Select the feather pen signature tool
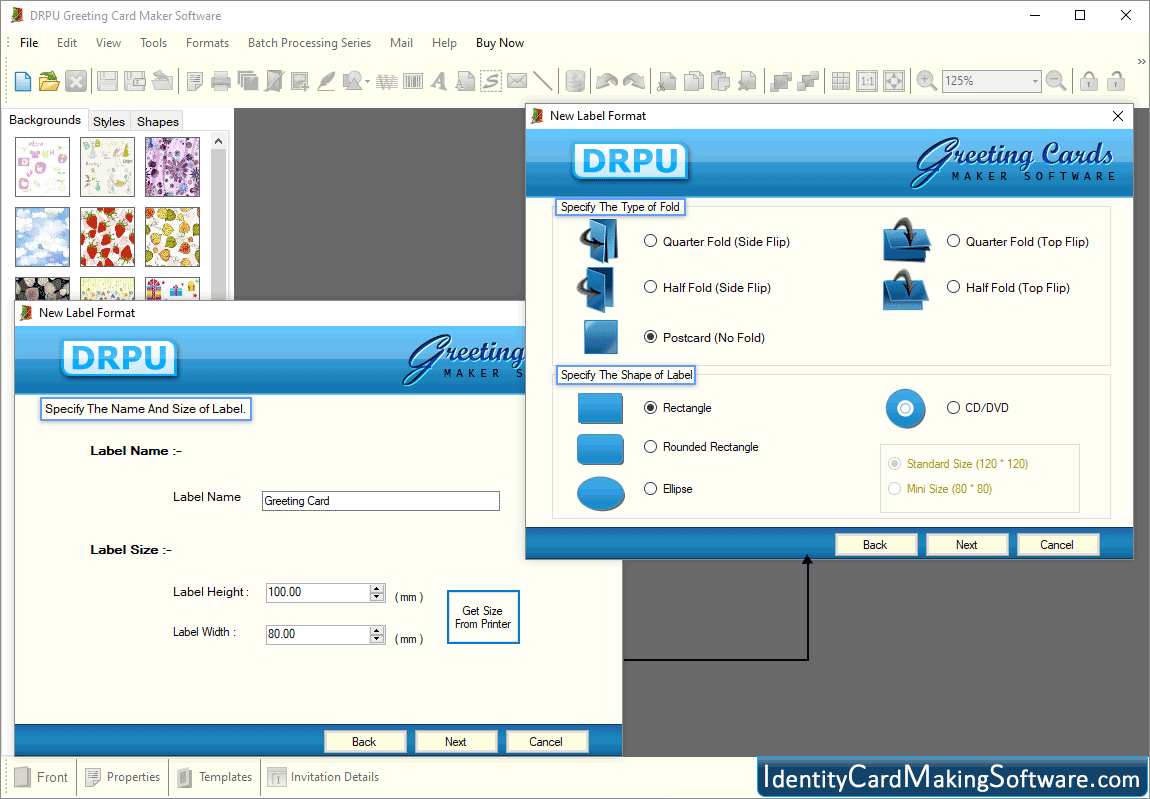Screen dimensions: 1150x799 tap(326, 81)
